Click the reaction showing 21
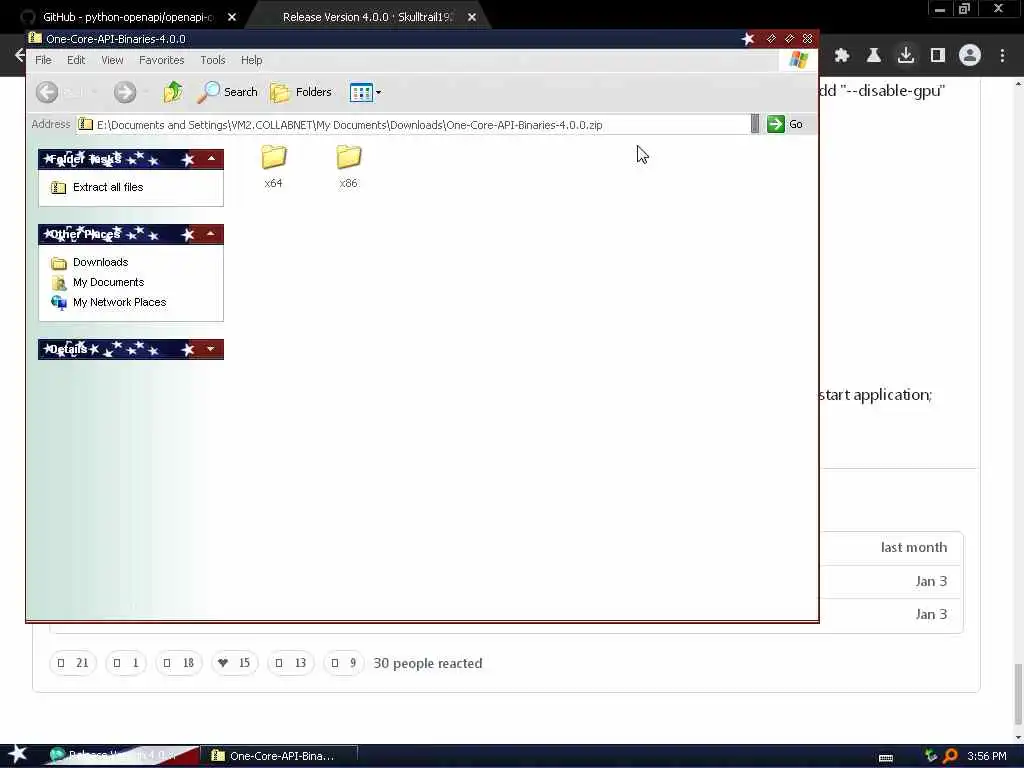Viewport: 1024px width, 768px height. click(x=73, y=664)
